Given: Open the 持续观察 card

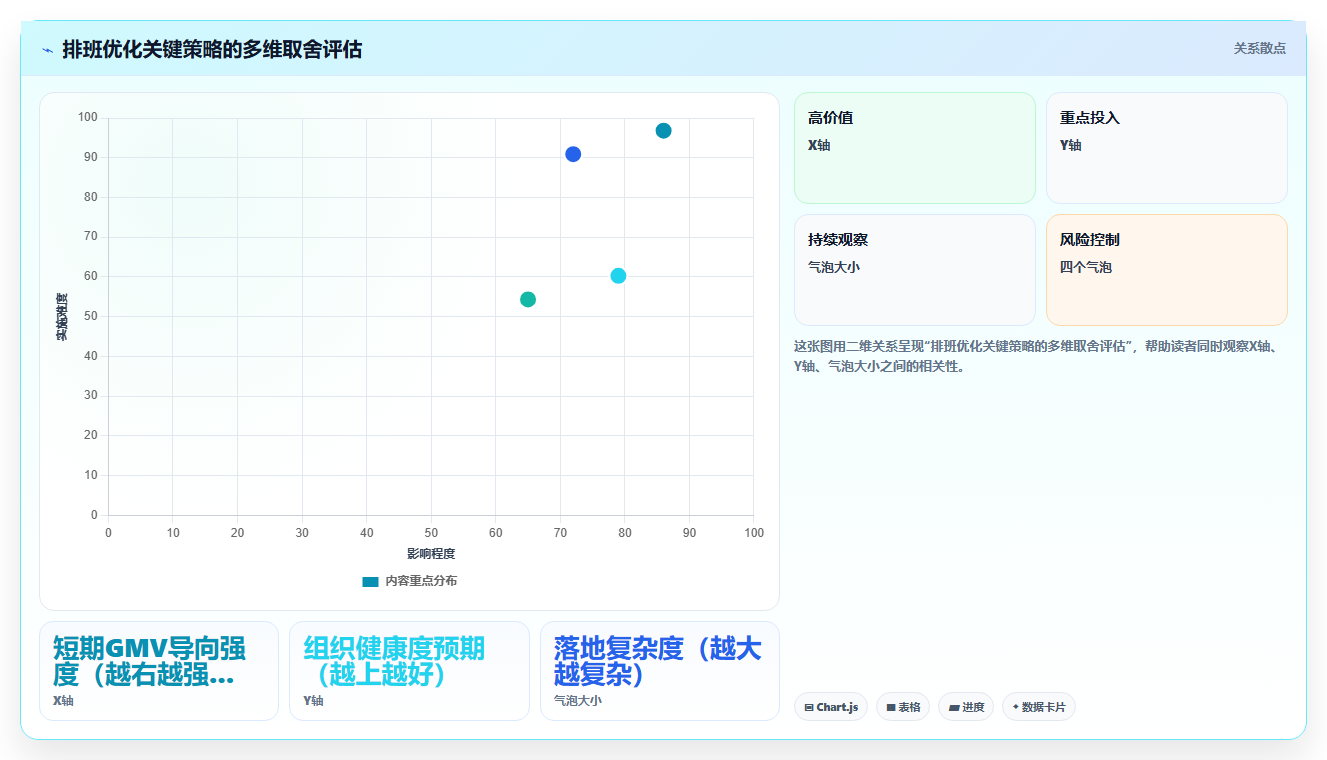Looking at the screenshot, I should [914, 270].
